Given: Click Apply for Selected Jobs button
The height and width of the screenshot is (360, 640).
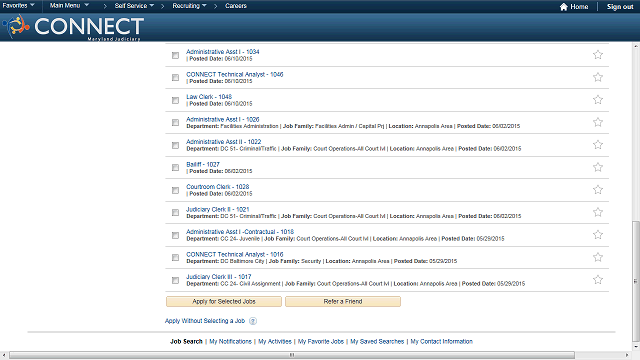Looking at the screenshot, I should click(x=224, y=302).
